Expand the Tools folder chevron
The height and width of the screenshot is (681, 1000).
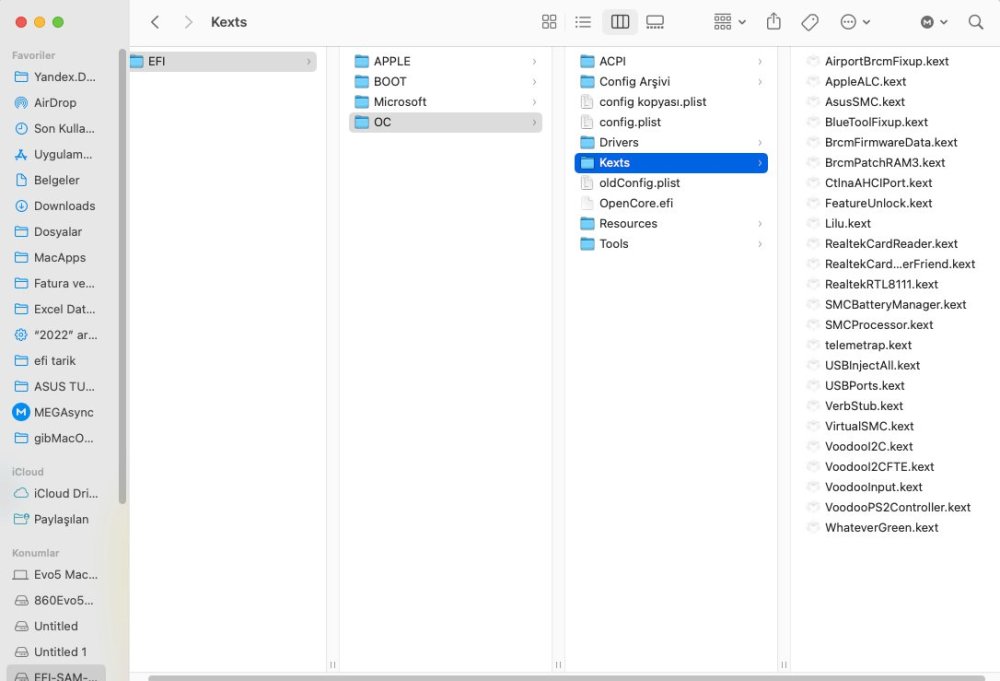click(x=760, y=244)
